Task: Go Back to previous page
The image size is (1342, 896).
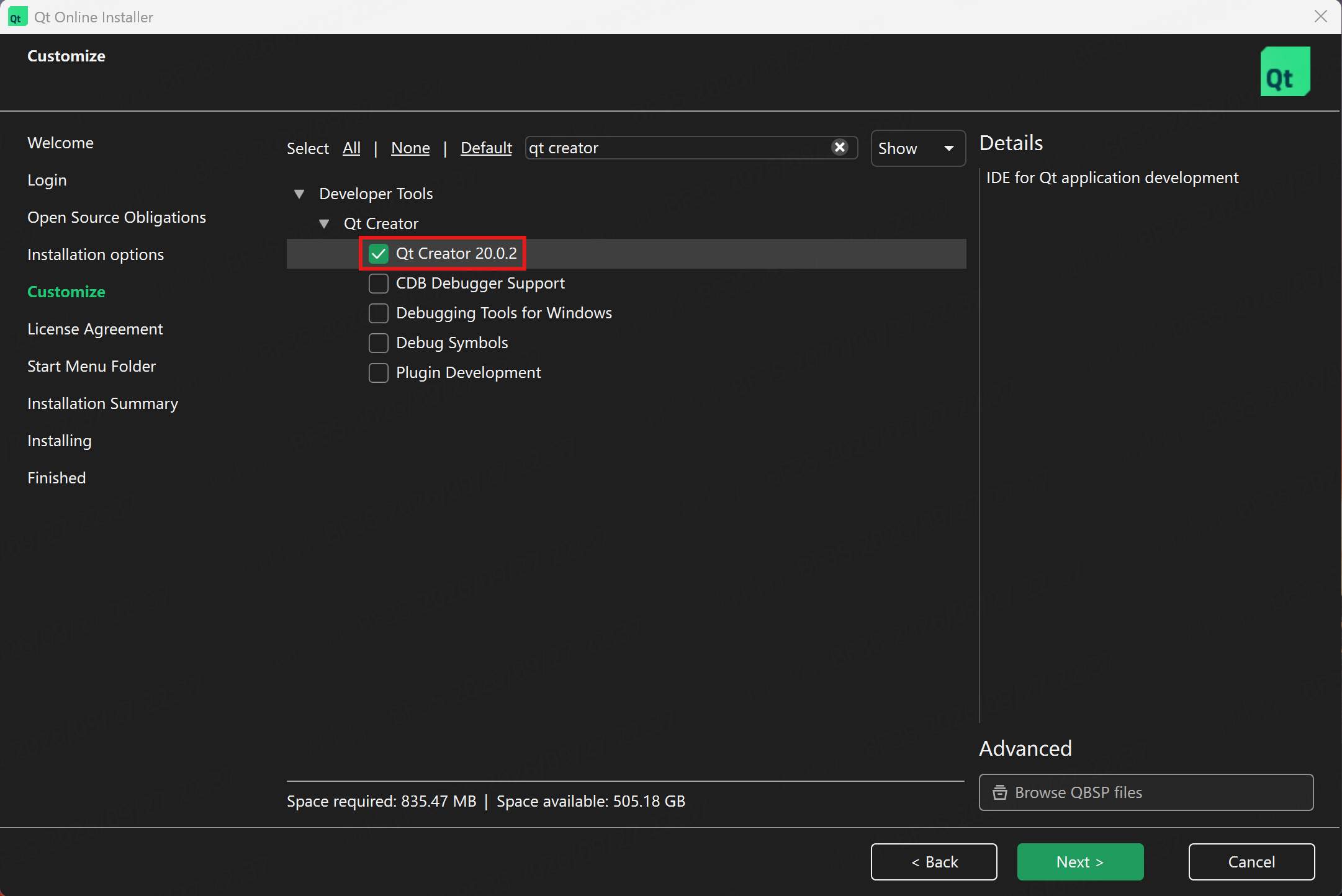Action: tap(934, 862)
